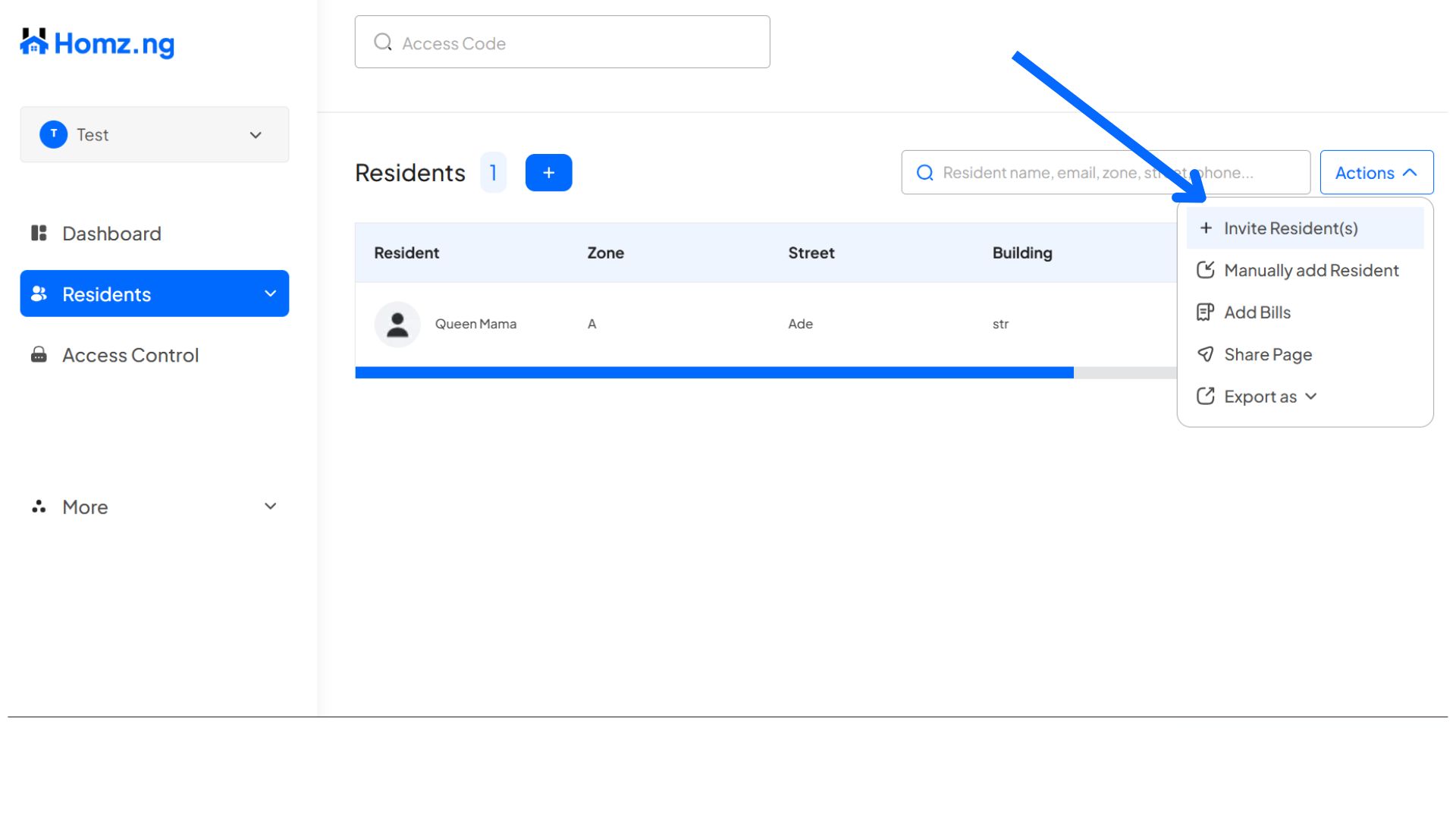Click the More dots icon in sidebar
The image size is (1456, 819).
[39, 507]
